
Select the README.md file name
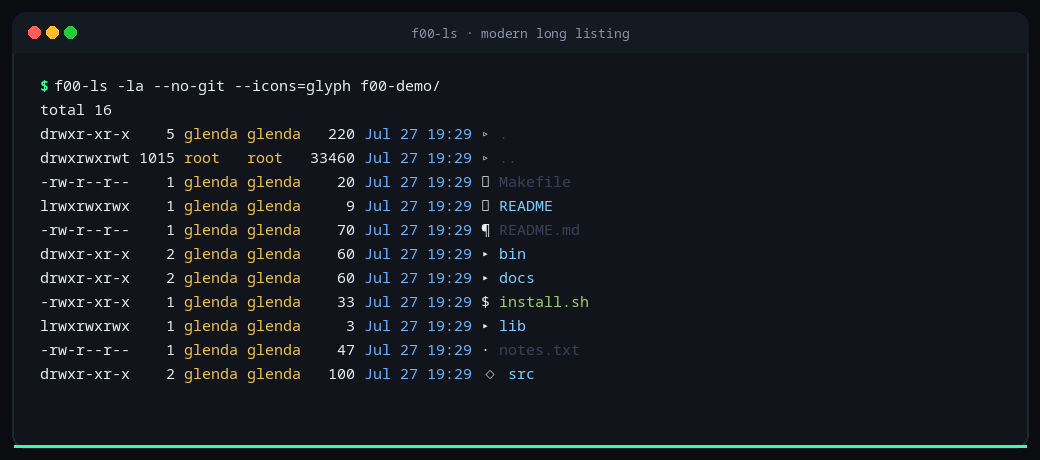point(539,231)
